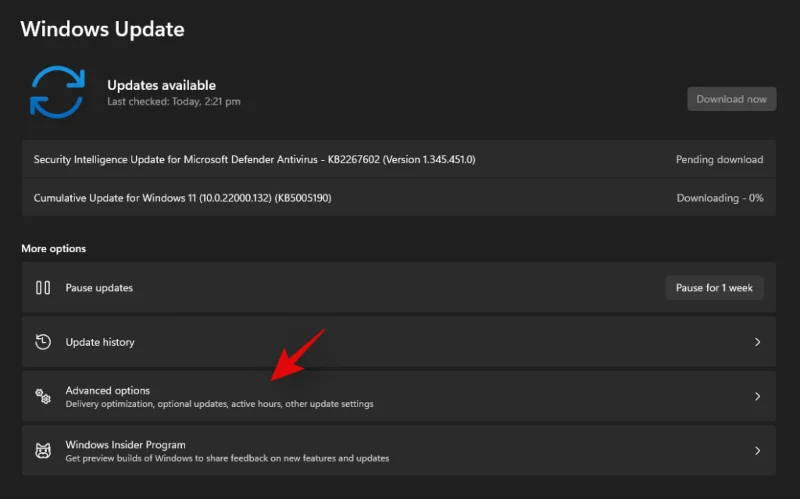Click the Pause updates pause icon
Screen dimensions: 800x499
tap(43, 288)
